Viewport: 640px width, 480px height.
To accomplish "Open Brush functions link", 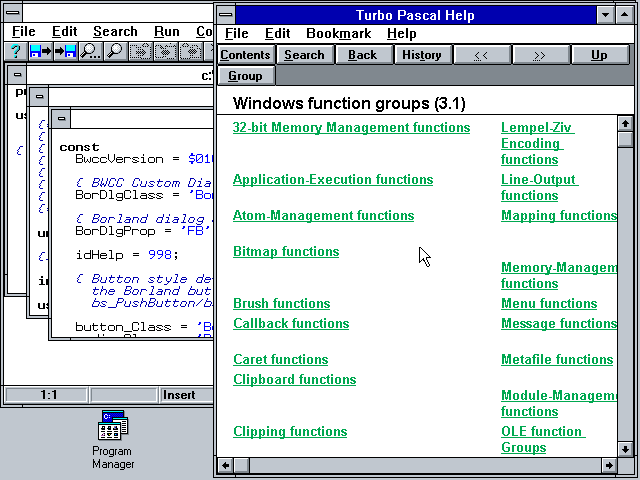I will [282, 304].
